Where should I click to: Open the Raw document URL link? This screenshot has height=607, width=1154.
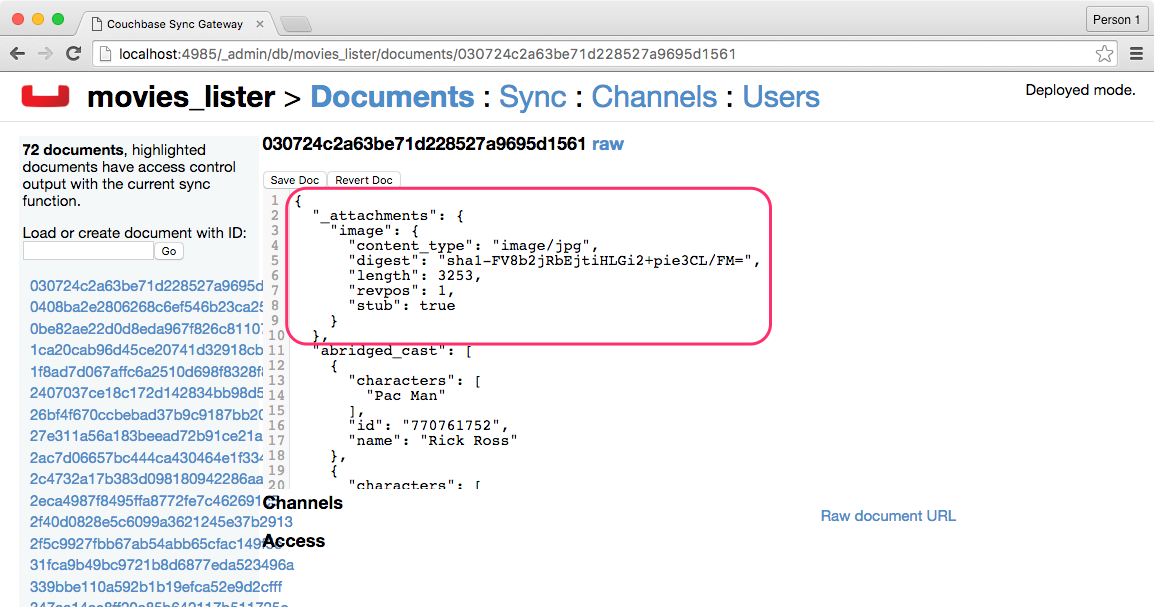click(x=888, y=516)
